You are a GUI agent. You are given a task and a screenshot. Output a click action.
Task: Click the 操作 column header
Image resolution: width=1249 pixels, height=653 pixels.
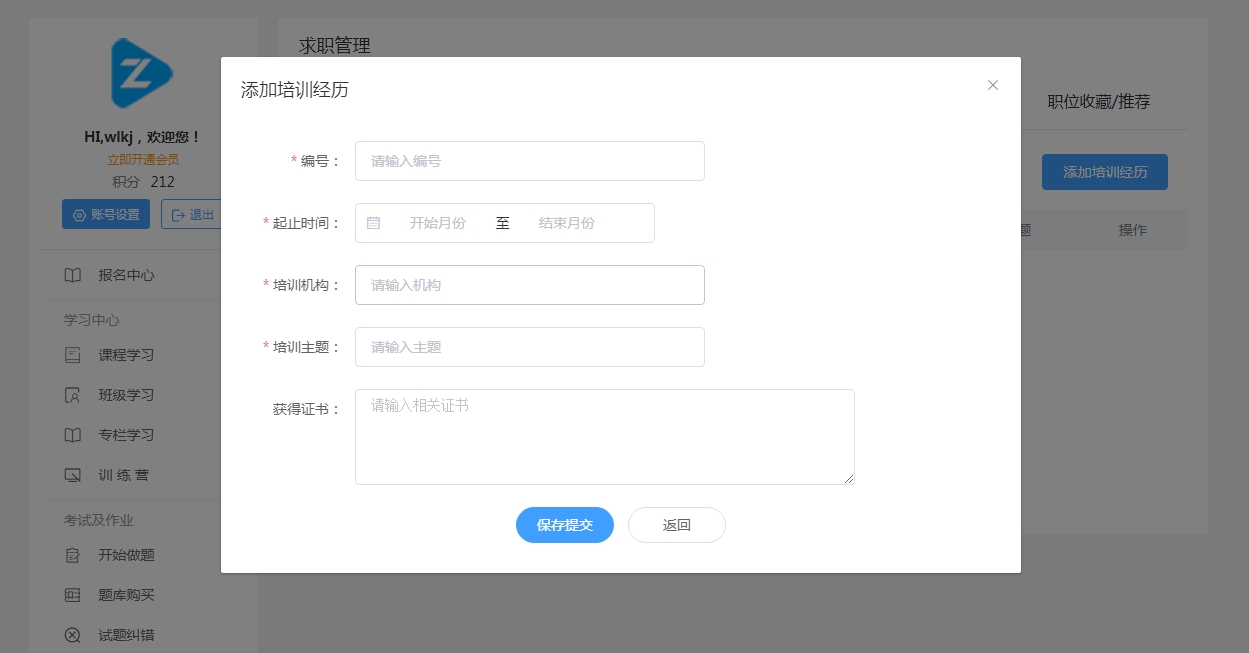coord(1133,230)
